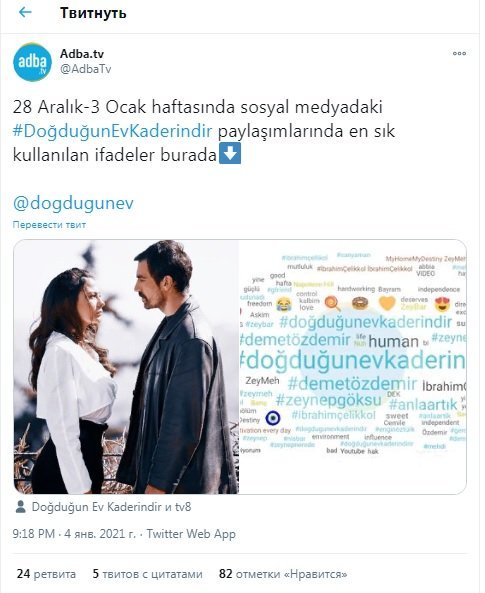
Task: Open the couple photo on the left
Action: [x=126, y=366]
